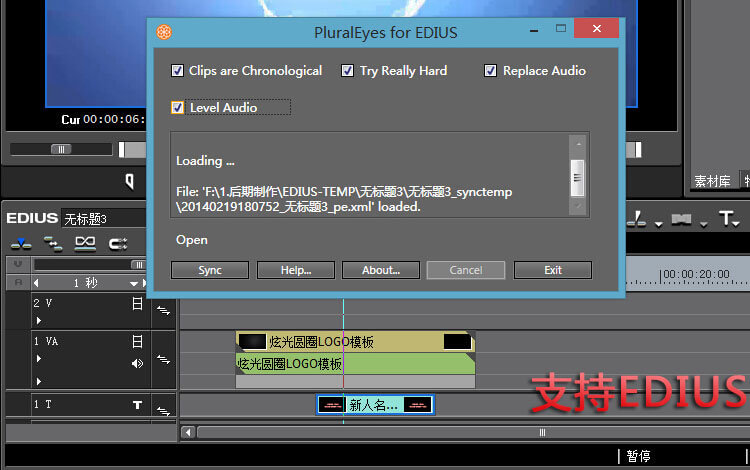Open the Create Title T tool
The width and height of the screenshot is (750, 470).
726,219
